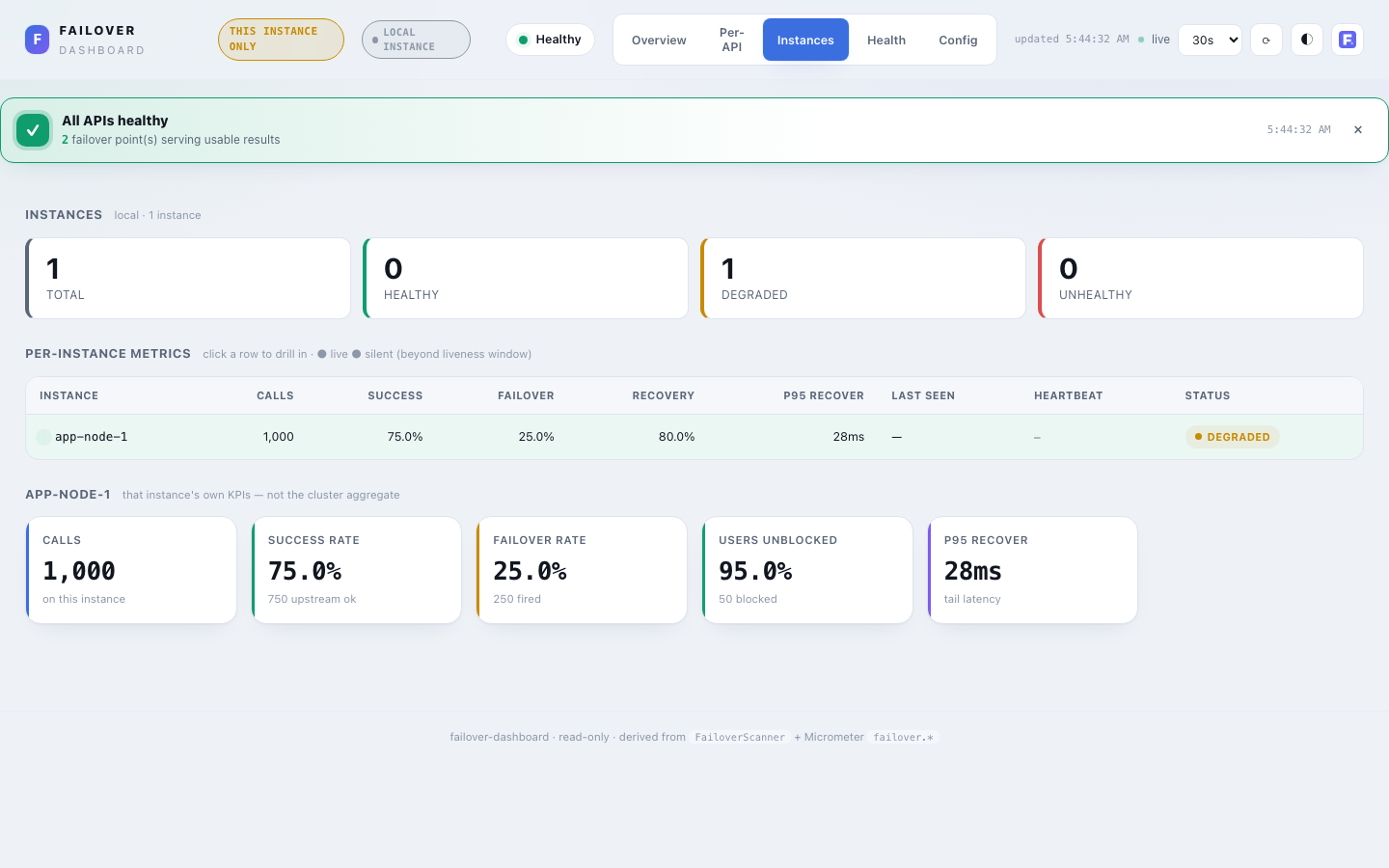Click the app-node-1 liveness dot

point(43,437)
